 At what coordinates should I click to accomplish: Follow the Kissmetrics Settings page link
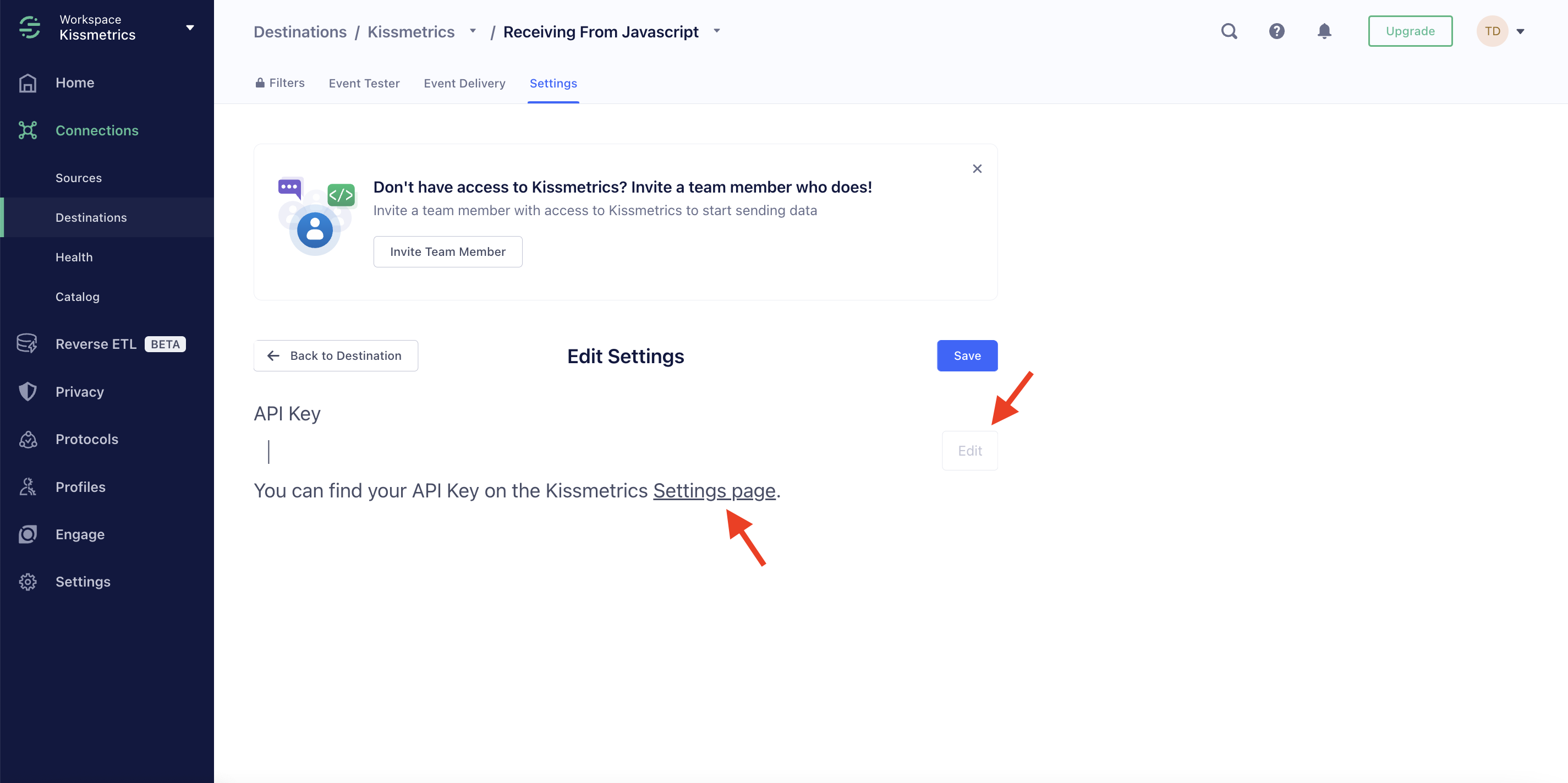(714, 491)
